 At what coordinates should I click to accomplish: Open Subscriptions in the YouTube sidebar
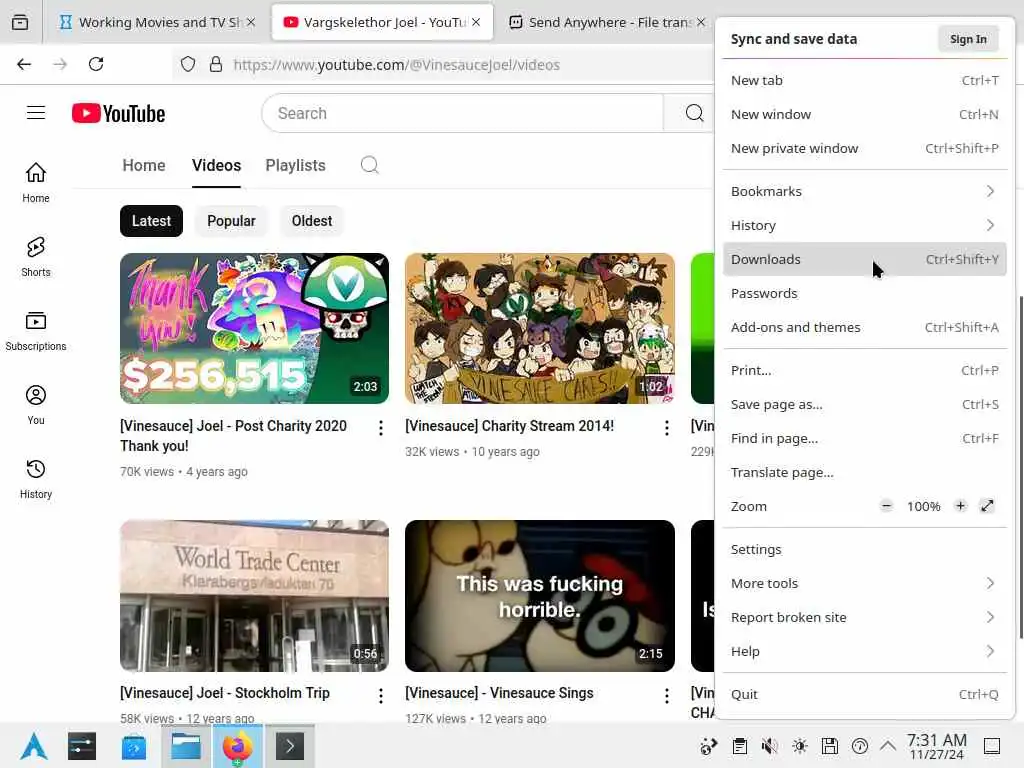tap(36, 331)
